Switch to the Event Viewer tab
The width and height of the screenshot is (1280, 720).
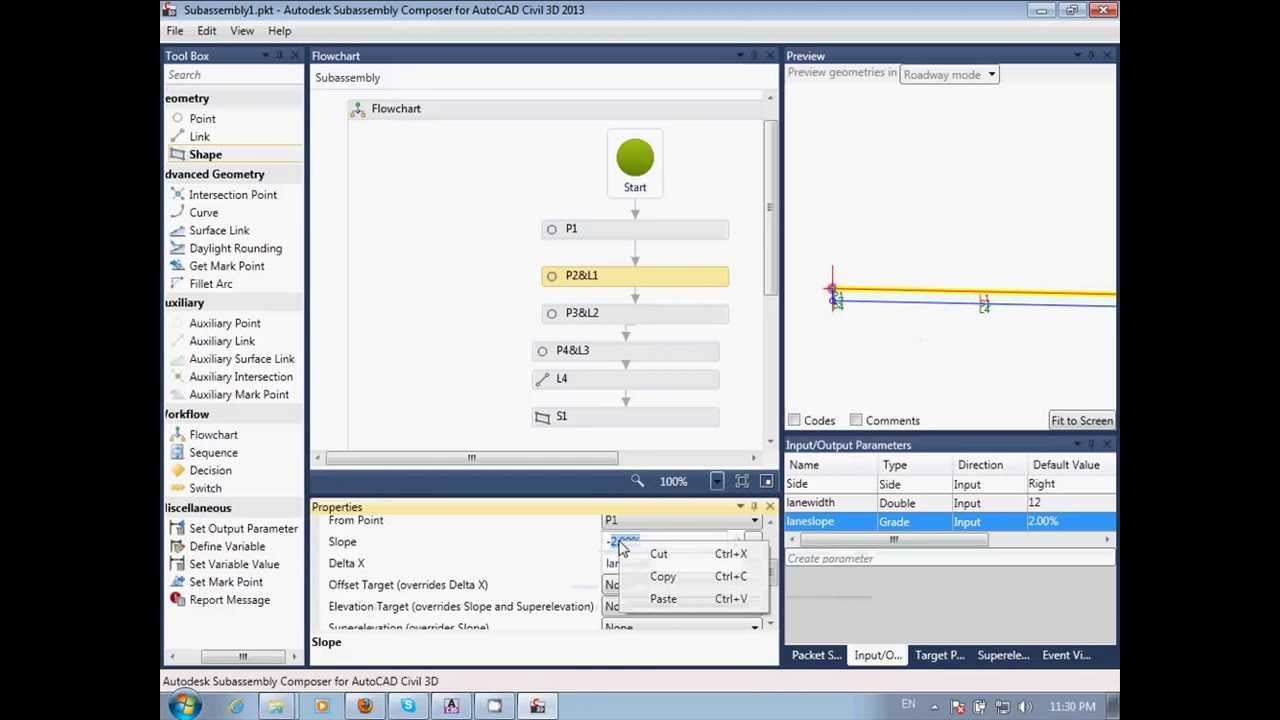click(1066, 656)
